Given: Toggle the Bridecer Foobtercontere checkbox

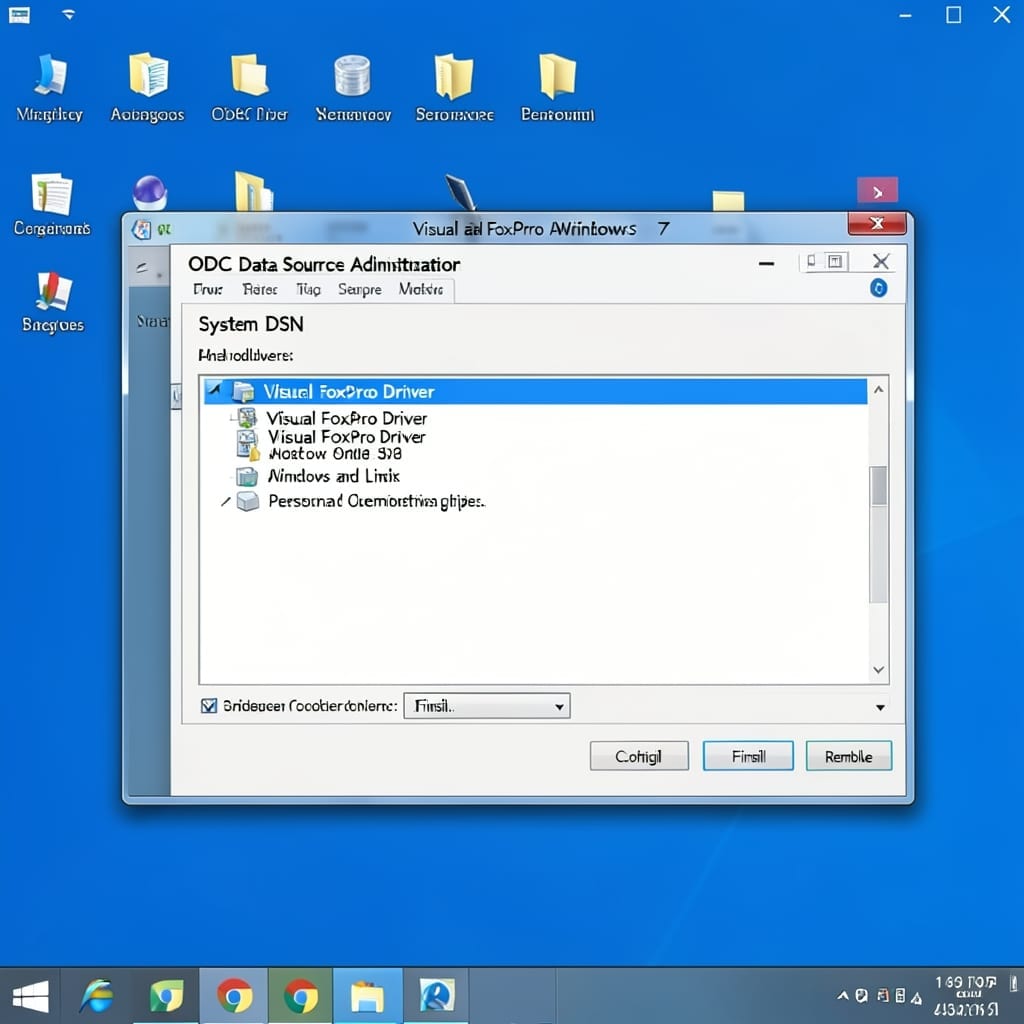Looking at the screenshot, I should pyautogui.click(x=209, y=706).
